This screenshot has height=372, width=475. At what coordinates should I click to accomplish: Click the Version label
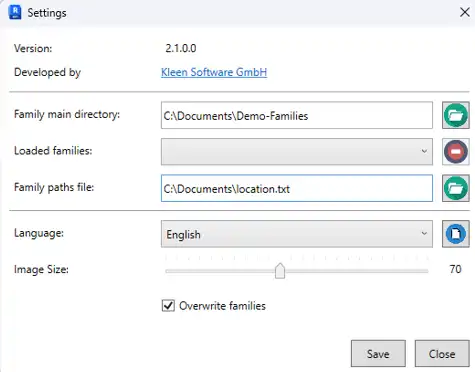tap(33, 48)
